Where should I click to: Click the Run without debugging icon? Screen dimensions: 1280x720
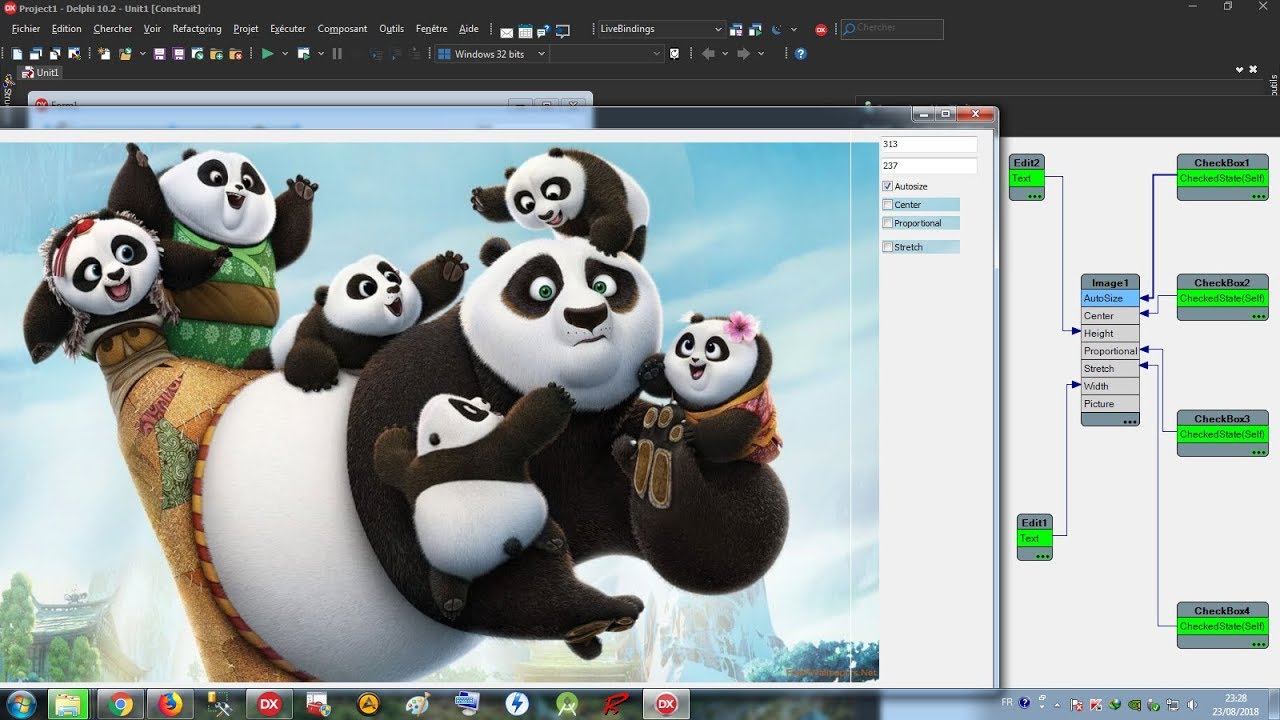pos(304,54)
